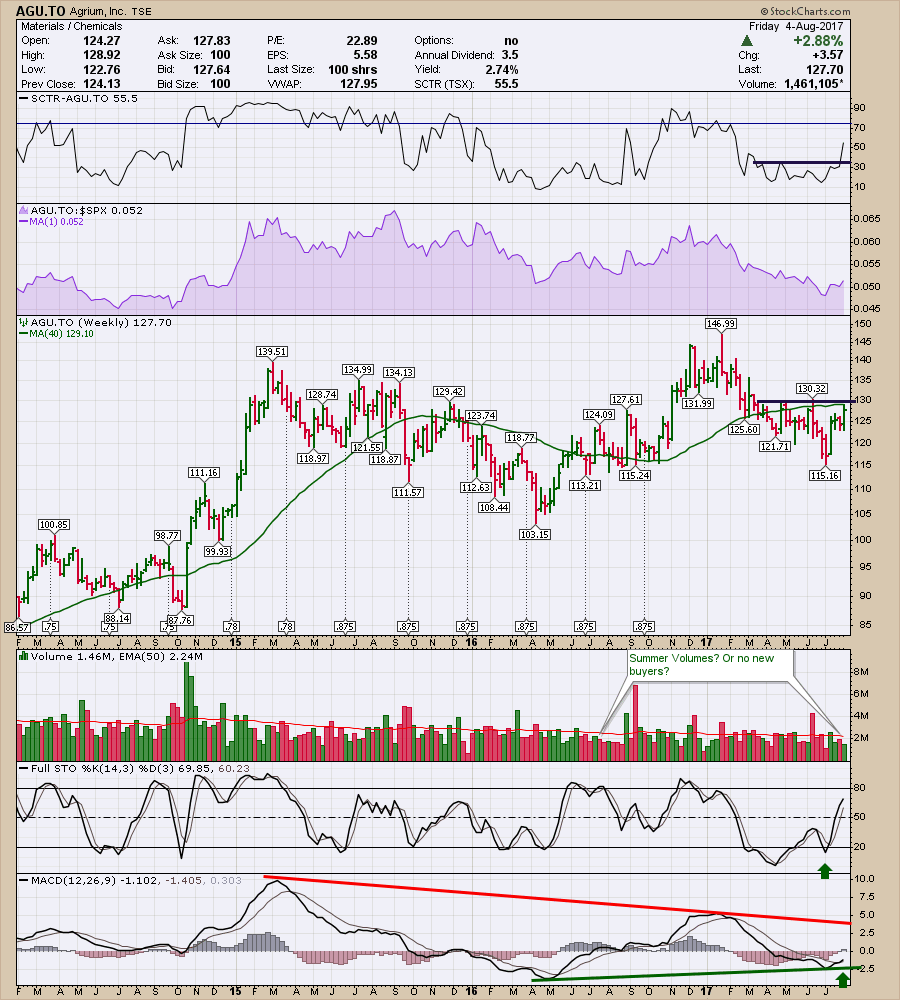Click the SCTR-AGU.TO 55.5 legend
The image size is (900, 1000).
[x=78, y=98]
